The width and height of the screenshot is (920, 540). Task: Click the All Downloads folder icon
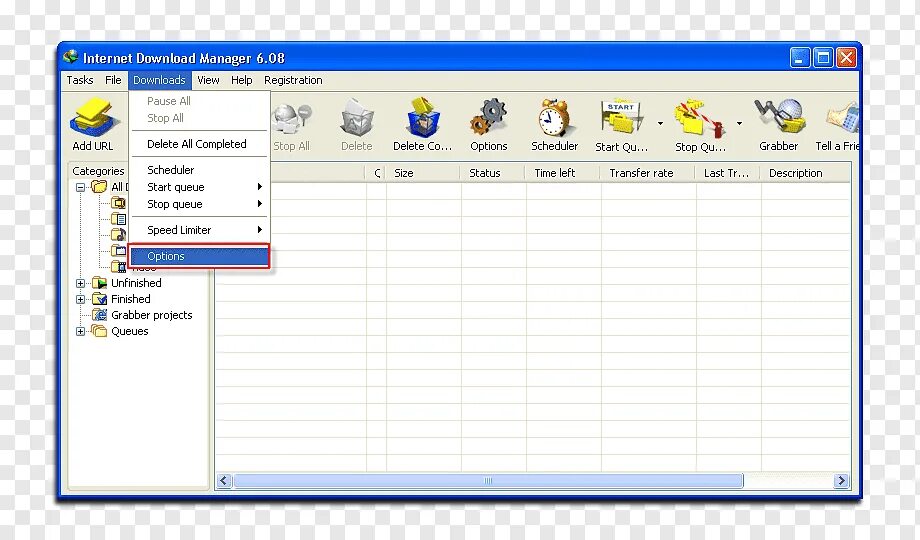(99, 187)
